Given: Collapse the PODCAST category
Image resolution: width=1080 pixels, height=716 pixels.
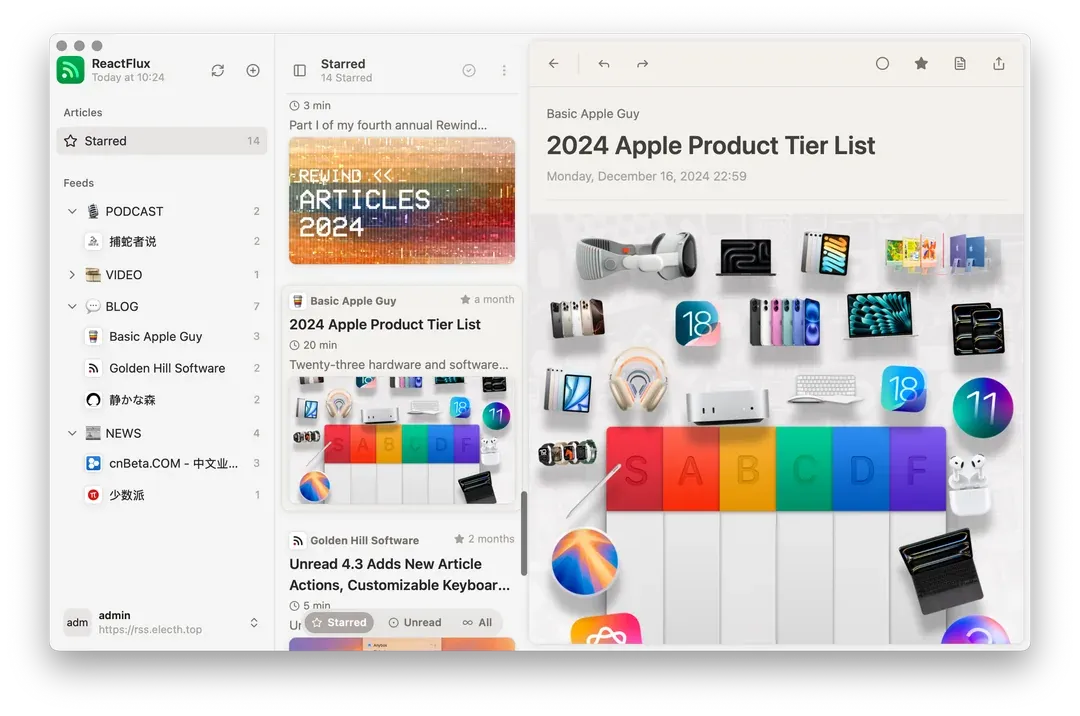Looking at the screenshot, I should tap(72, 211).
